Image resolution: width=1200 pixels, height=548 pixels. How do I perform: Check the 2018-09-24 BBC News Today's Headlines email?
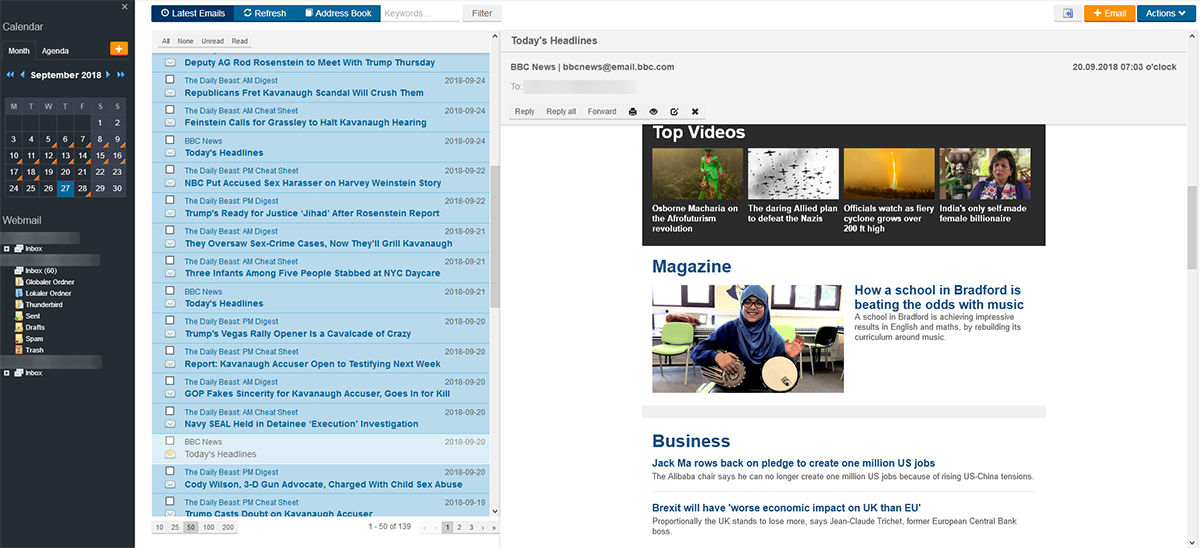coord(170,140)
